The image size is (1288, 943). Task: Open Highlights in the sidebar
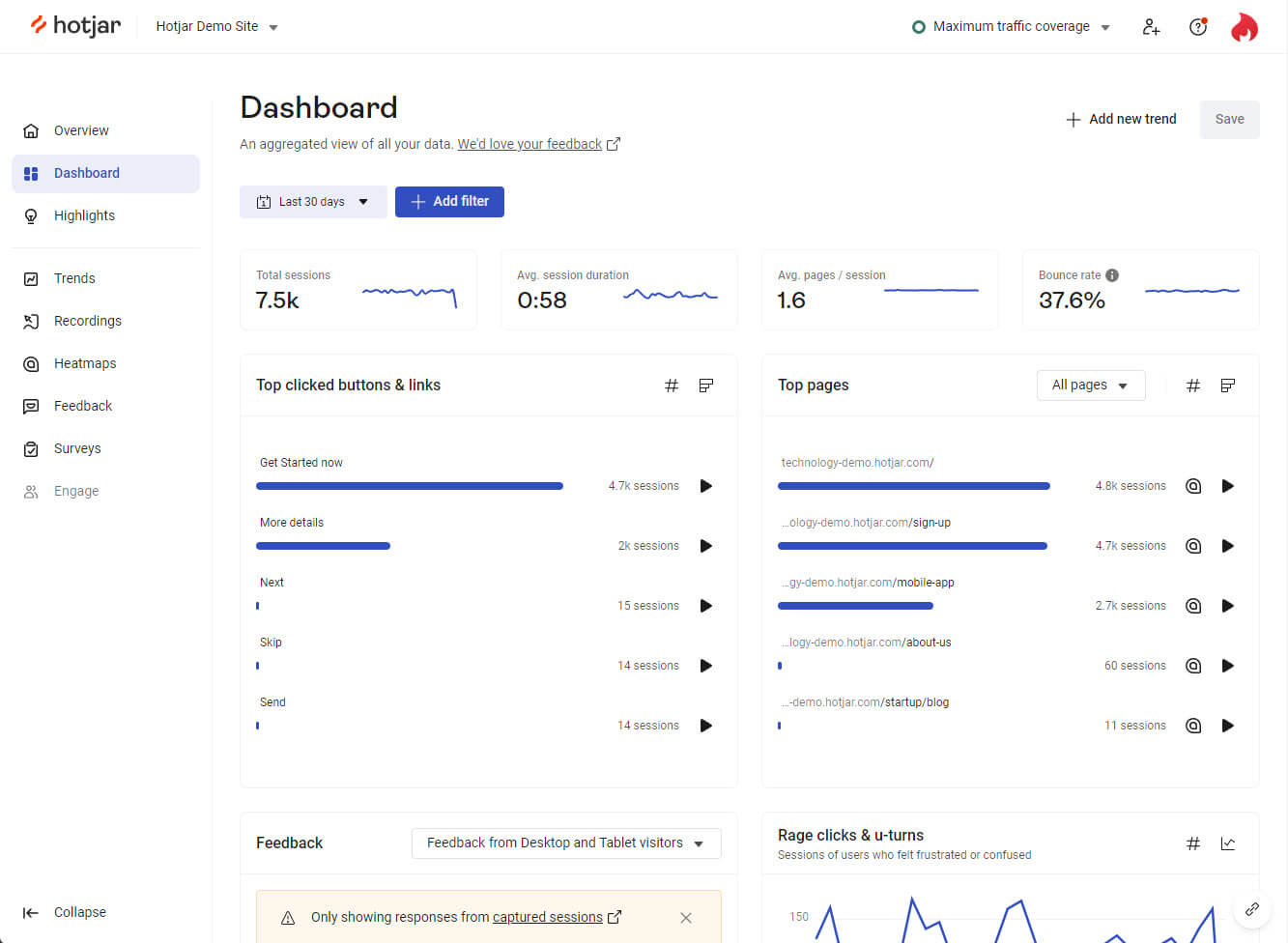(x=105, y=215)
